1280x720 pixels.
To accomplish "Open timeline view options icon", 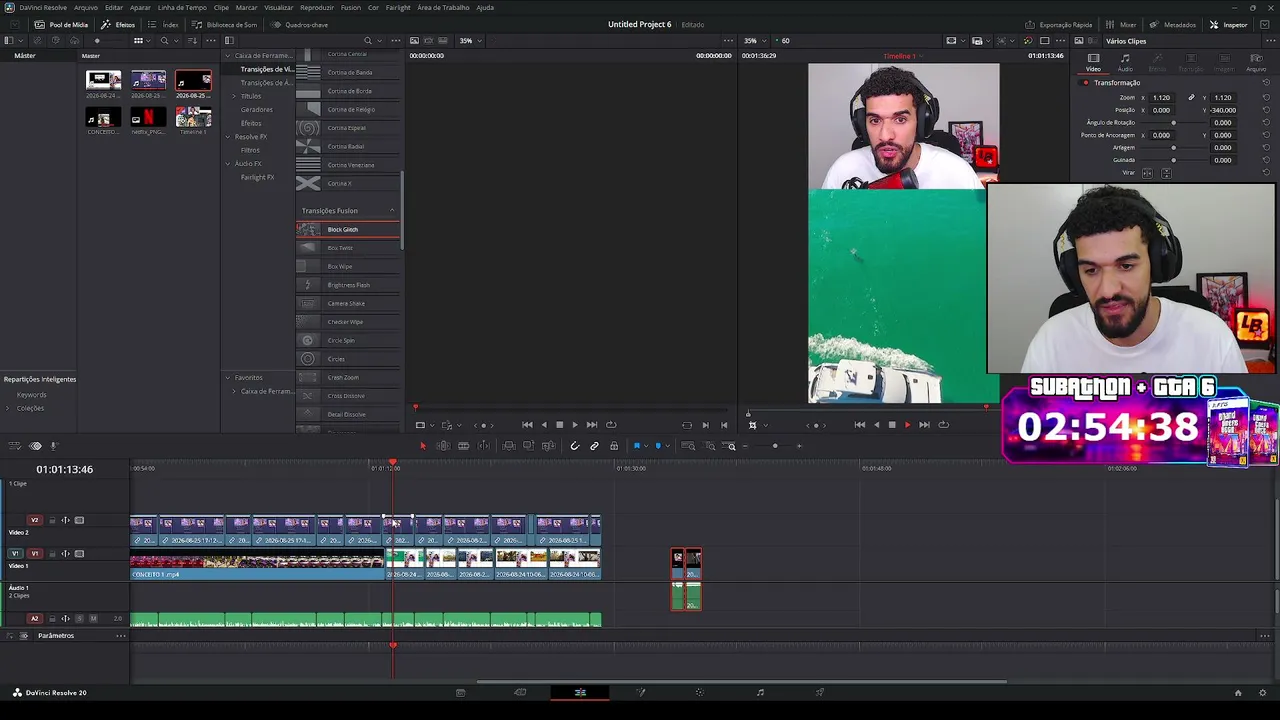I will pos(14,446).
